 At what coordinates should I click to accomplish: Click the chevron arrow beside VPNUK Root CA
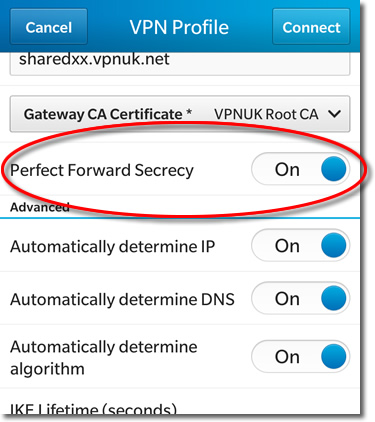[x=334, y=114]
